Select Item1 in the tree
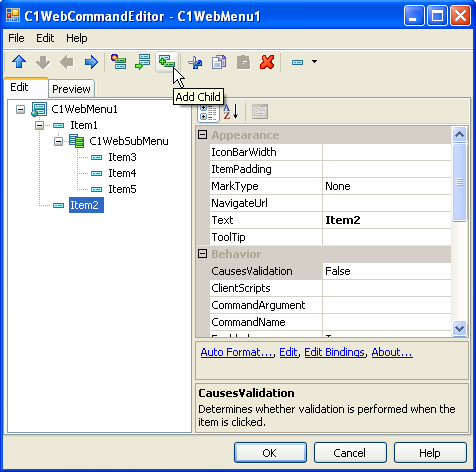476x472 pixels. [84, 125]
